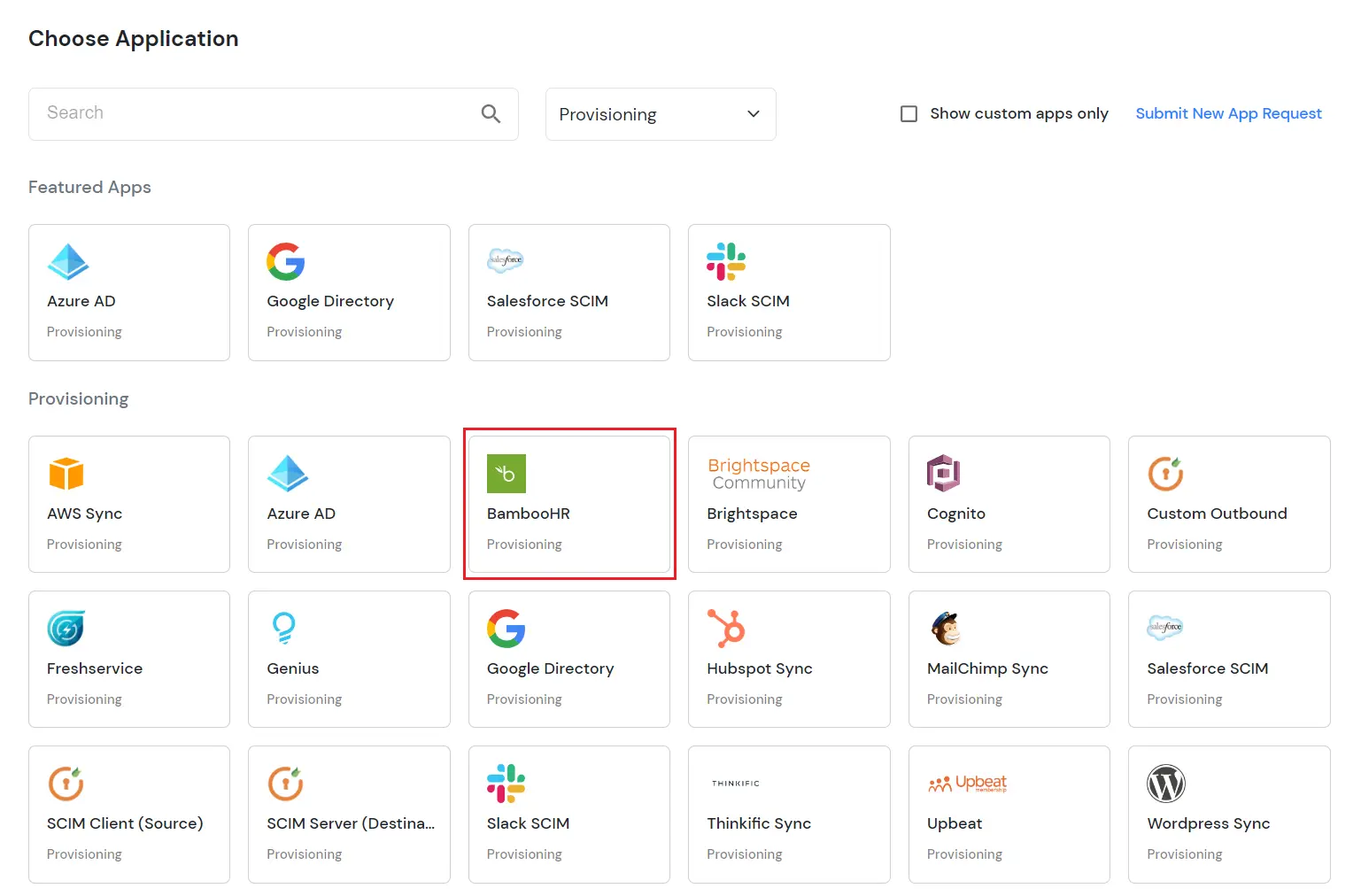Click the SCIM Client (Source) icon
This screenshot has height=896, width=1361.
pyautogui.click(x=66, y=784)
